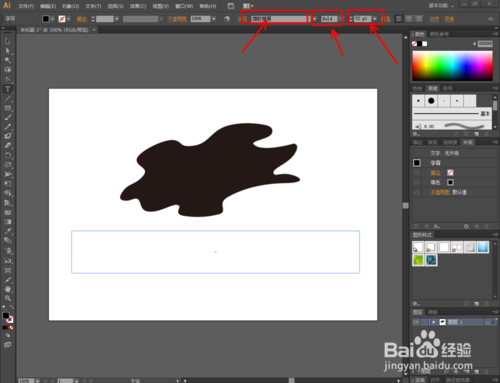
Task: Open the Bold font style dropdown
Action: coord(340,19)
